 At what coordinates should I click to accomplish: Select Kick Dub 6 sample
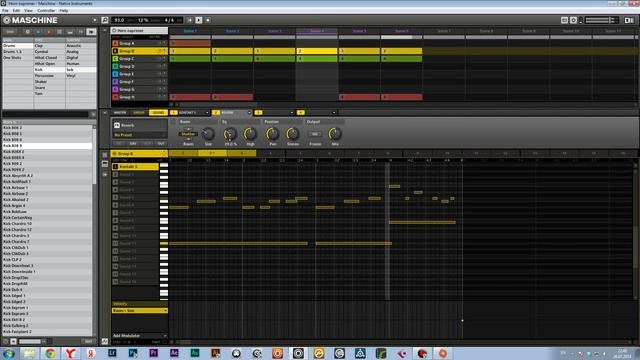47,290
